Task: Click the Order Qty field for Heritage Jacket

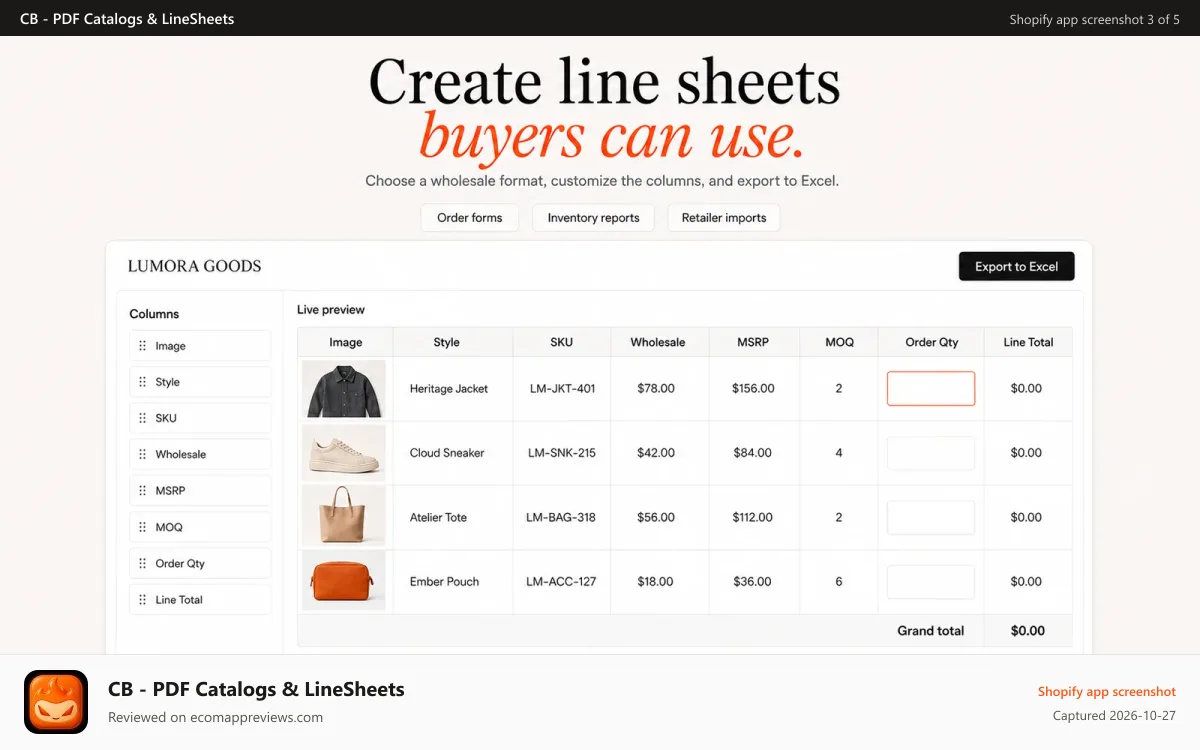Action: point(931,388)
